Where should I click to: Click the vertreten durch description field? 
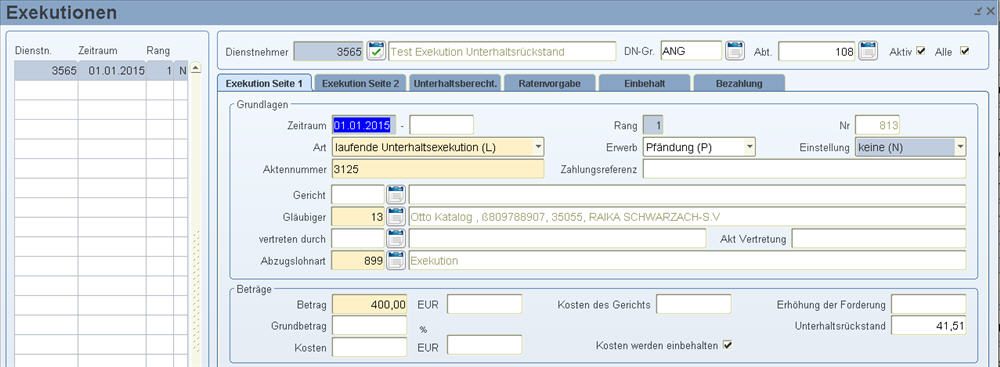[557, 239]
